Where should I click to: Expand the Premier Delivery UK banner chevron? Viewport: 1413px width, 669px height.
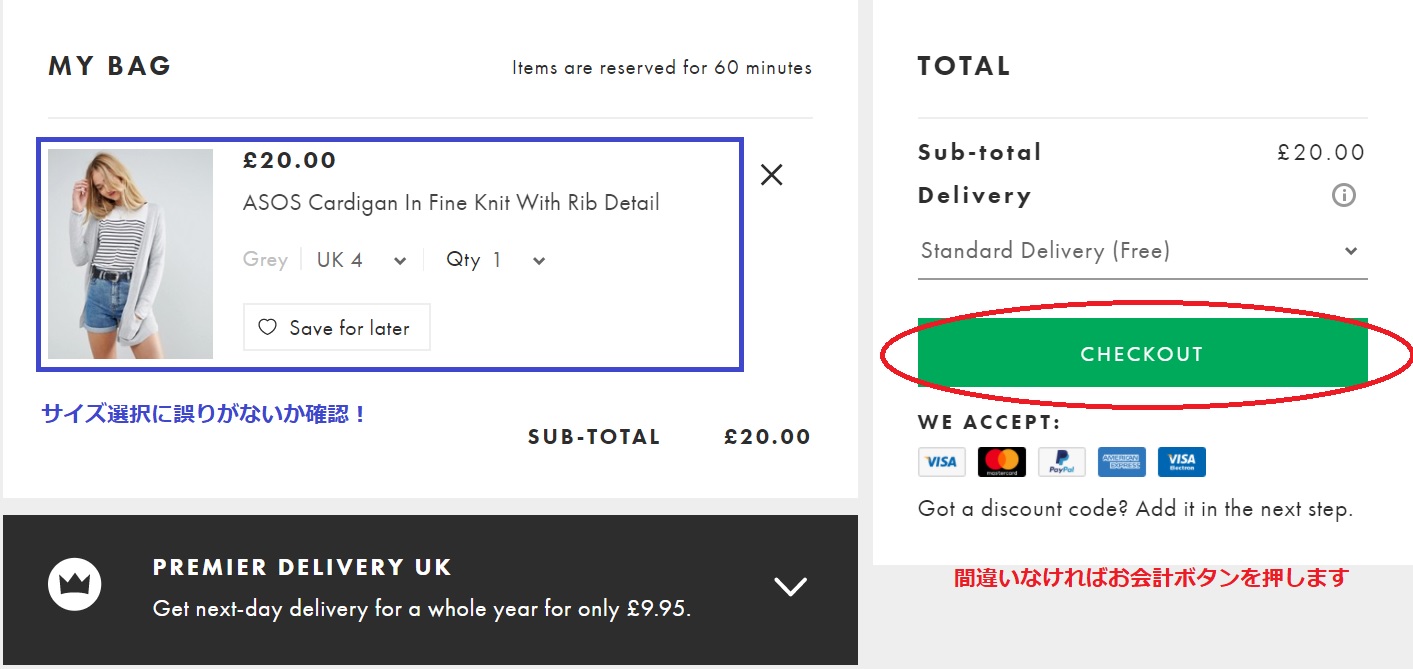pos(790,586)
